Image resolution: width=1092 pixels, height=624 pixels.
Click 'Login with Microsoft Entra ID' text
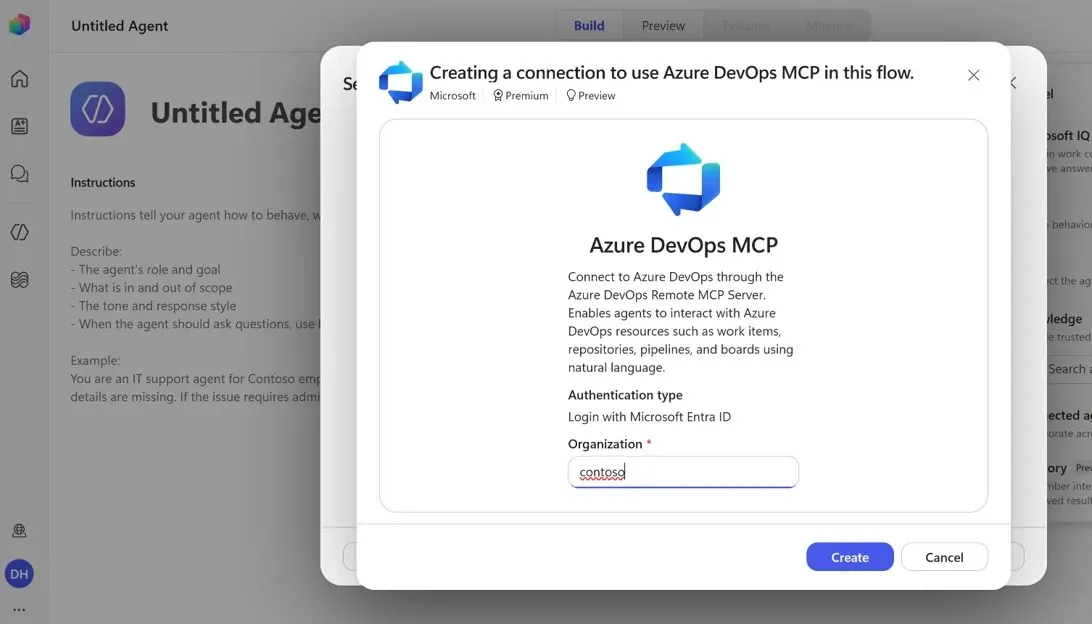(649, 416)
